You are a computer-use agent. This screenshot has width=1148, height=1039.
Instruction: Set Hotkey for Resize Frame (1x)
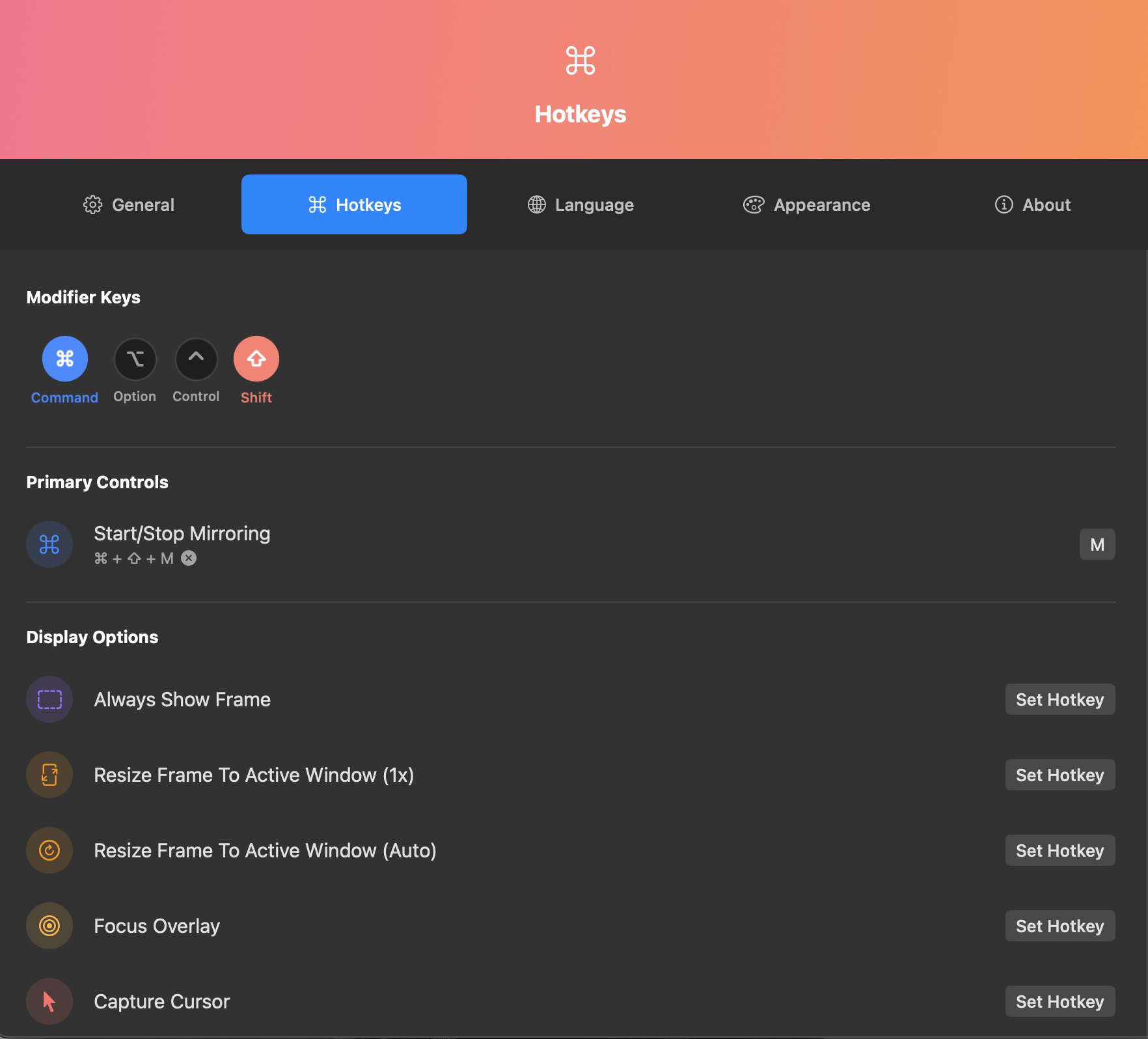[x=1060, y=775]
